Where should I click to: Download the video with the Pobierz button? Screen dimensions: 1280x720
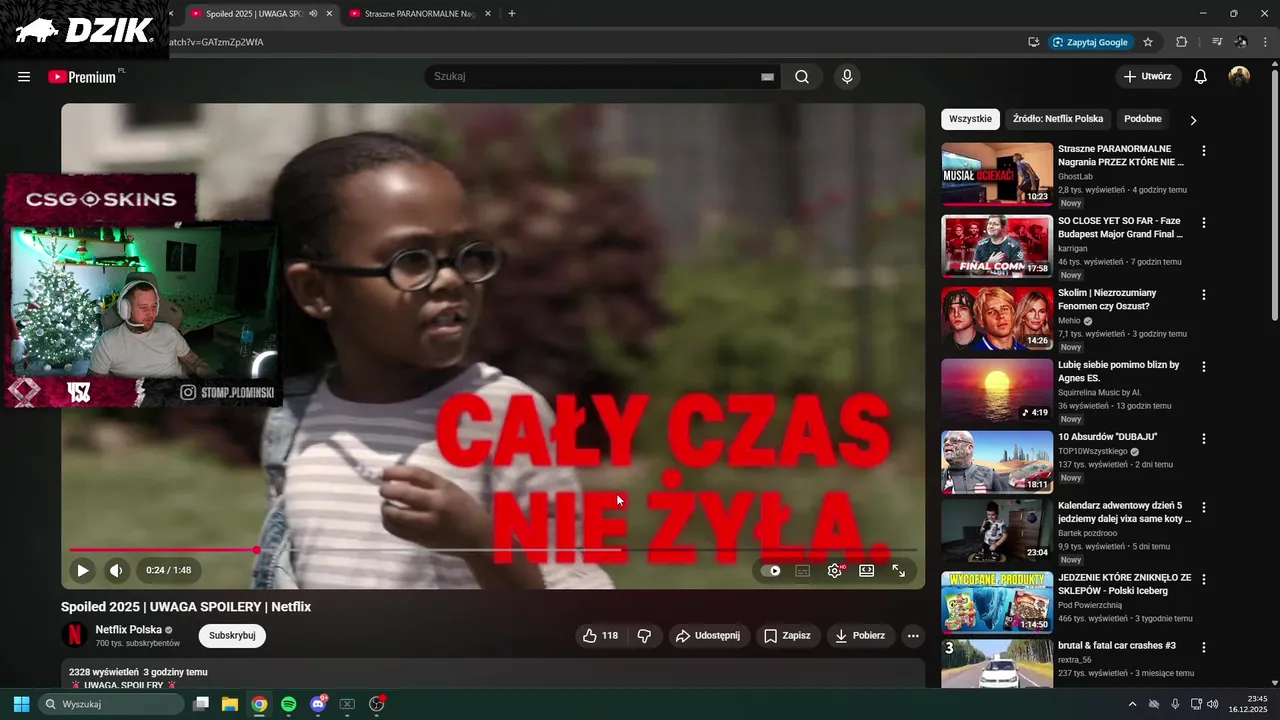860,636
